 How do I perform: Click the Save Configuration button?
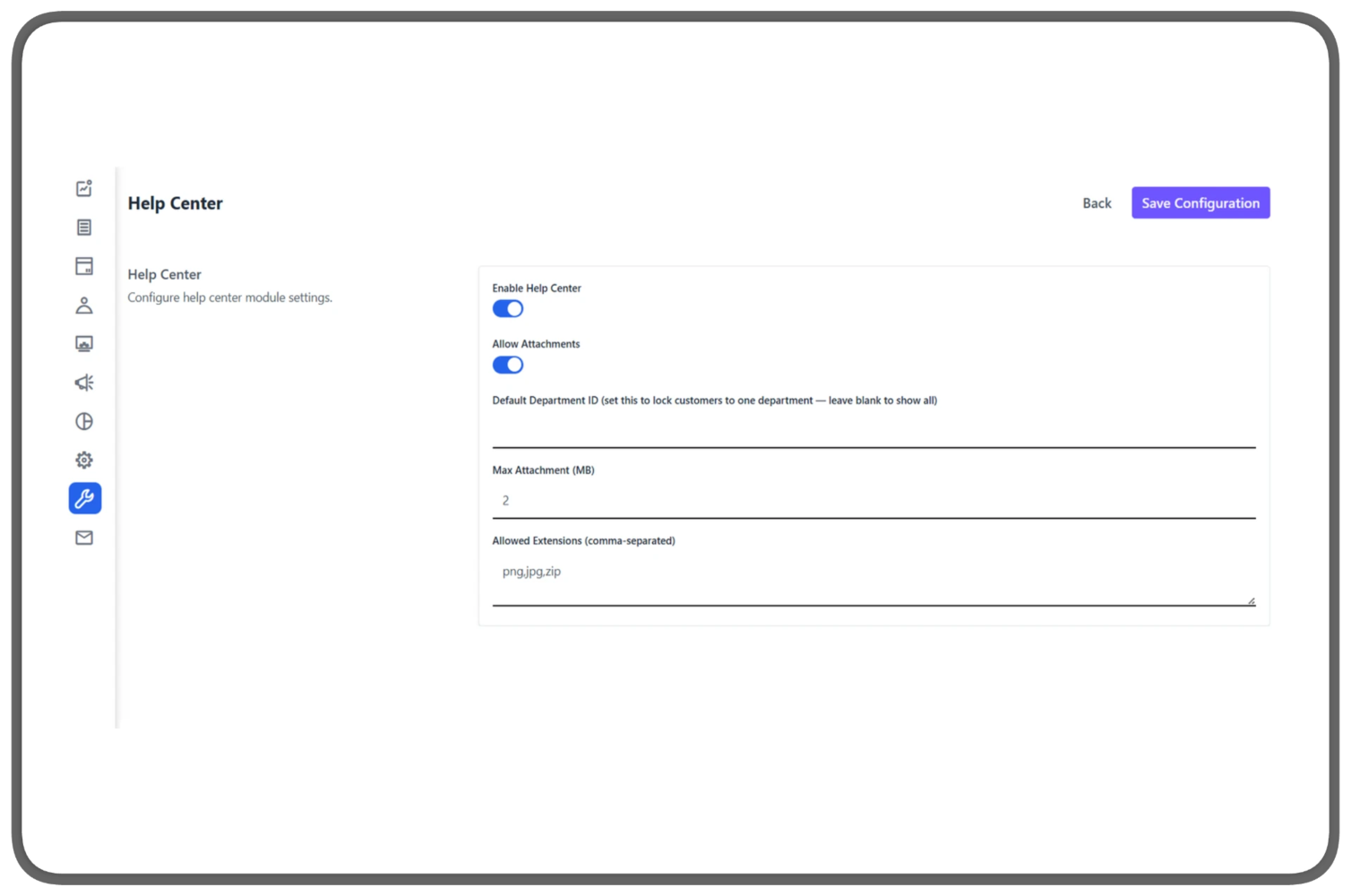pyautogui.click(x=1200, y=202)
